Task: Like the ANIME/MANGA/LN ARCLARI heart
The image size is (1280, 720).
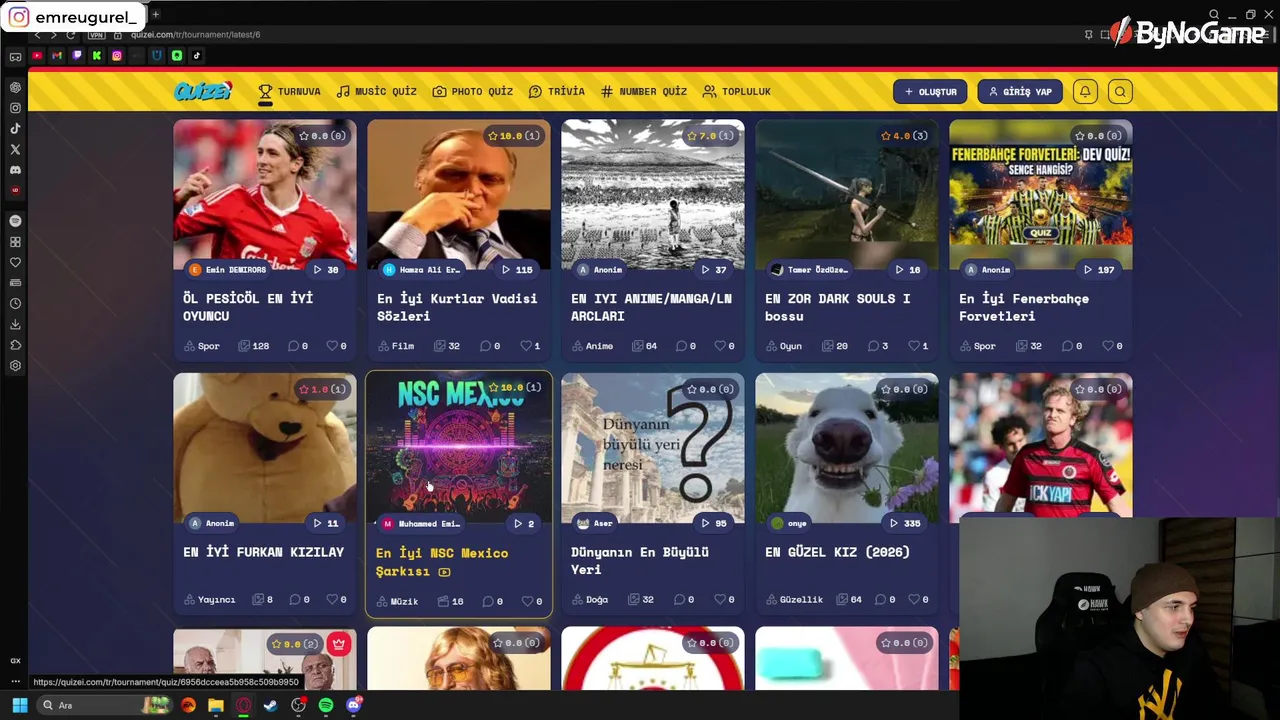Action: 720,346
